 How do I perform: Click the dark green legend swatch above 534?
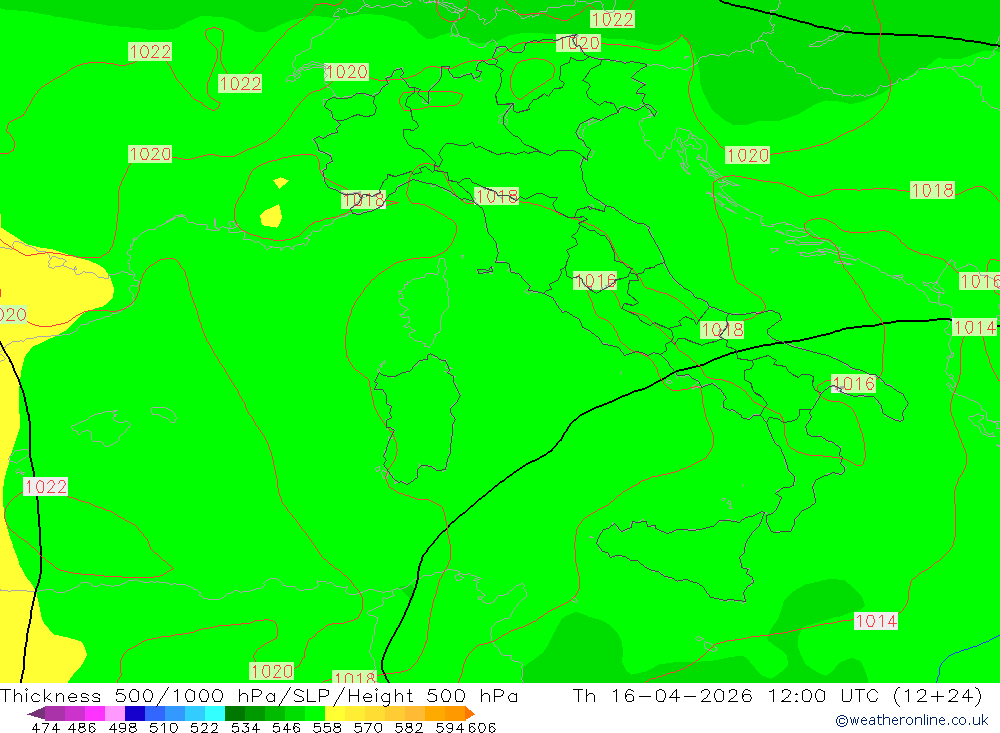235,713
